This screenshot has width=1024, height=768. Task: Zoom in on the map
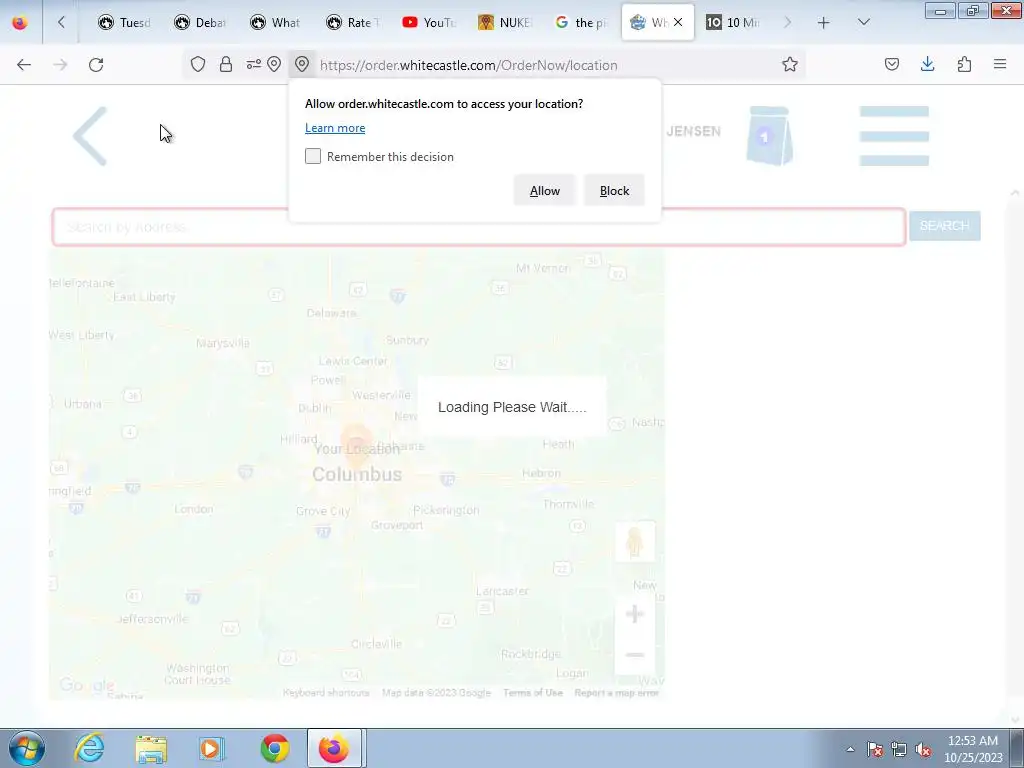(x=634, y=614)
